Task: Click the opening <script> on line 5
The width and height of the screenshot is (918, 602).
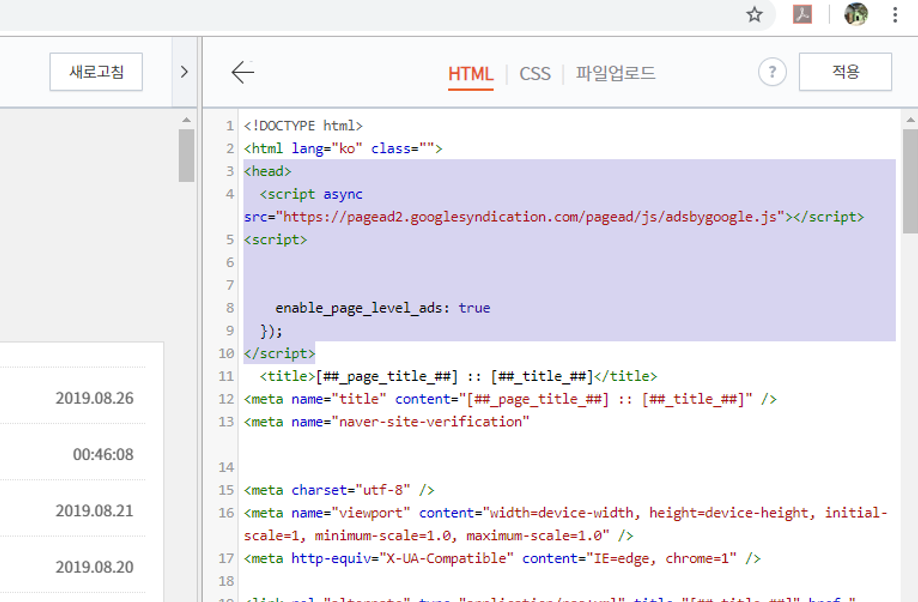Action: (x=276, y=240)
